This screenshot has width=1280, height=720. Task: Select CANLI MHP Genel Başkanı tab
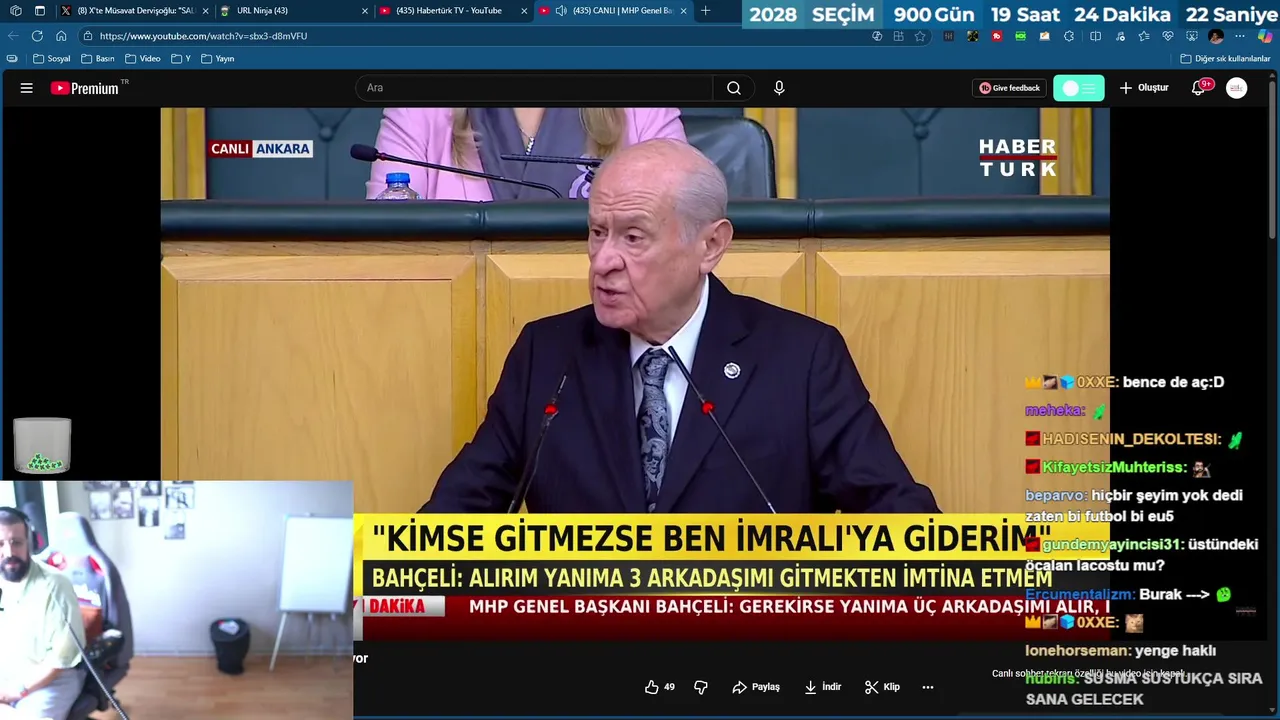[612, 11]
